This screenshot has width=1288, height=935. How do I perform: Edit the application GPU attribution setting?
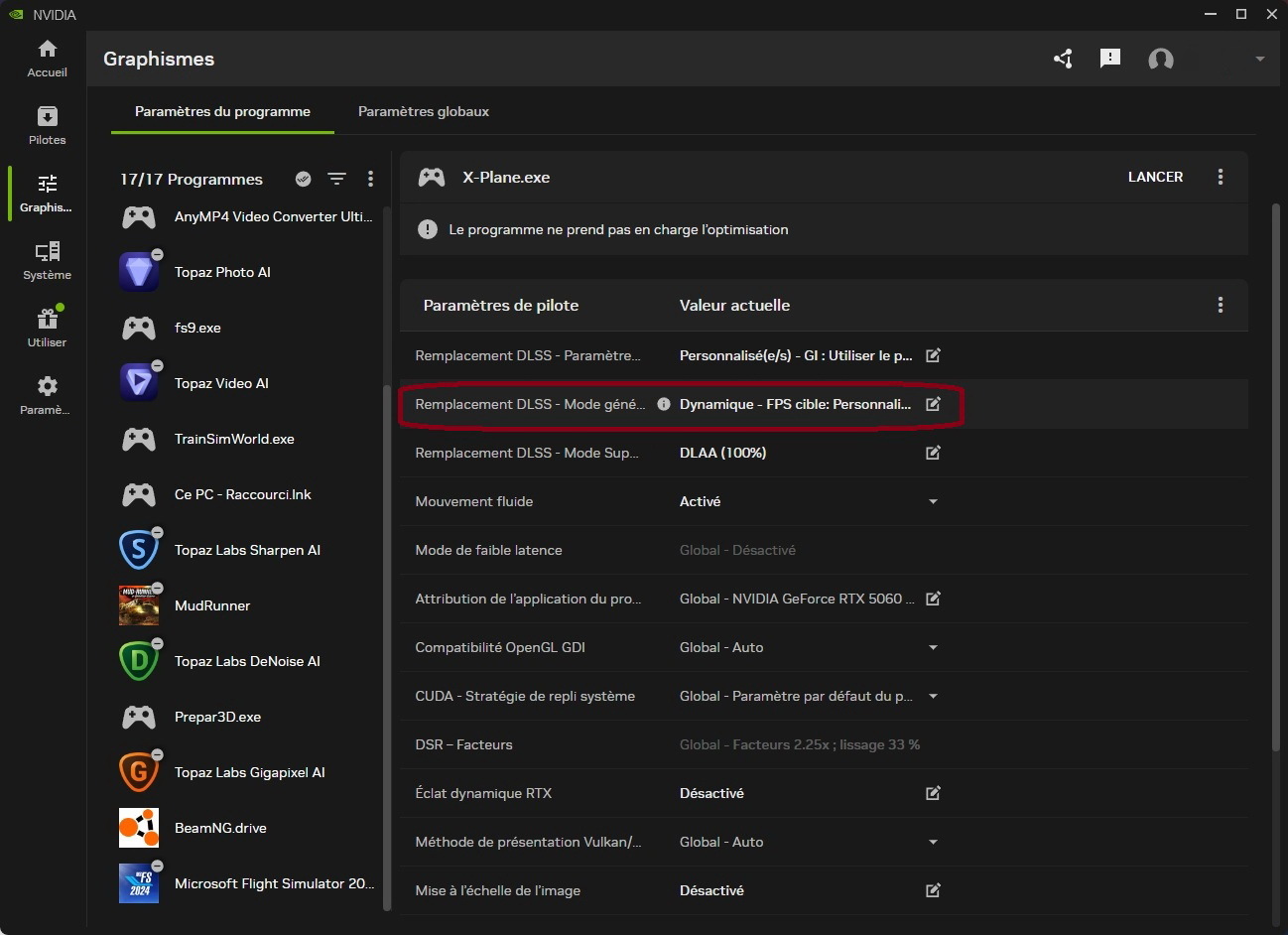click(x=933, y=599)
